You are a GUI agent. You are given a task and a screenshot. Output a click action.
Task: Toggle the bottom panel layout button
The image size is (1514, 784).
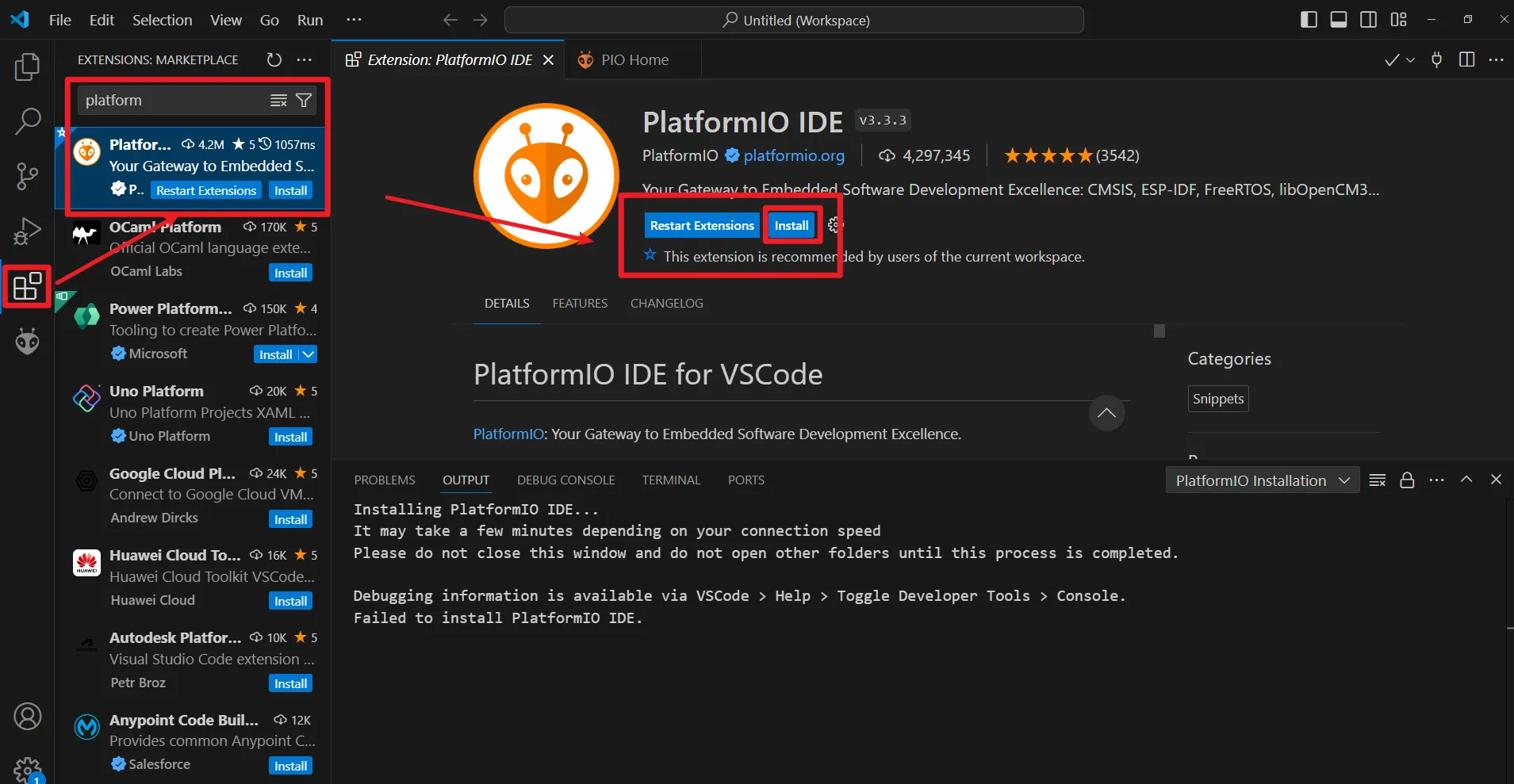pyautogui.click(x=1339, y=20)
